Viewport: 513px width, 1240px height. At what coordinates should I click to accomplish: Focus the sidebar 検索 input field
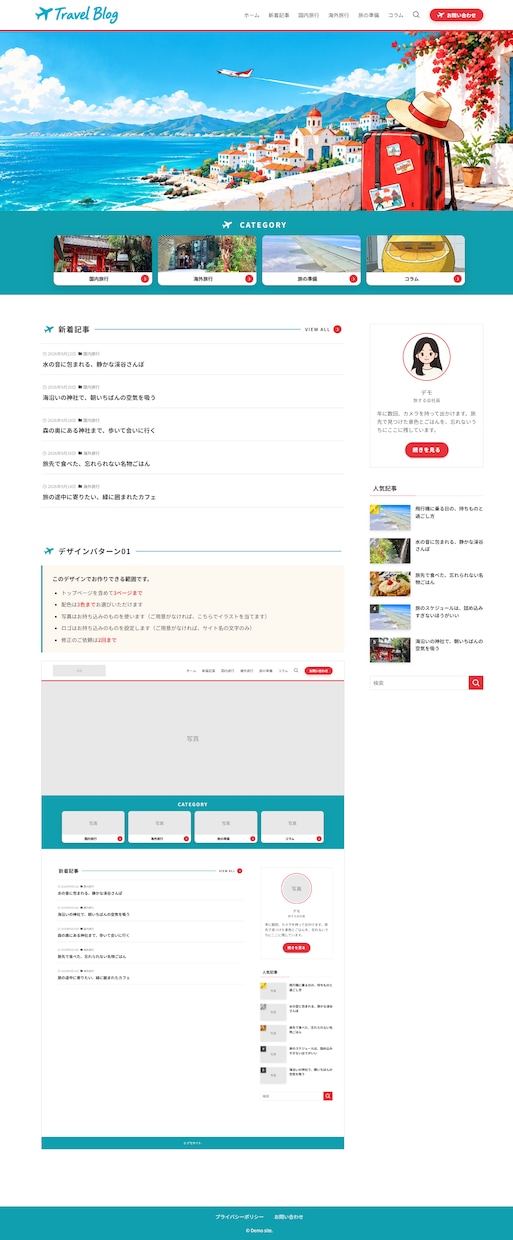click(x=419, y=683)
